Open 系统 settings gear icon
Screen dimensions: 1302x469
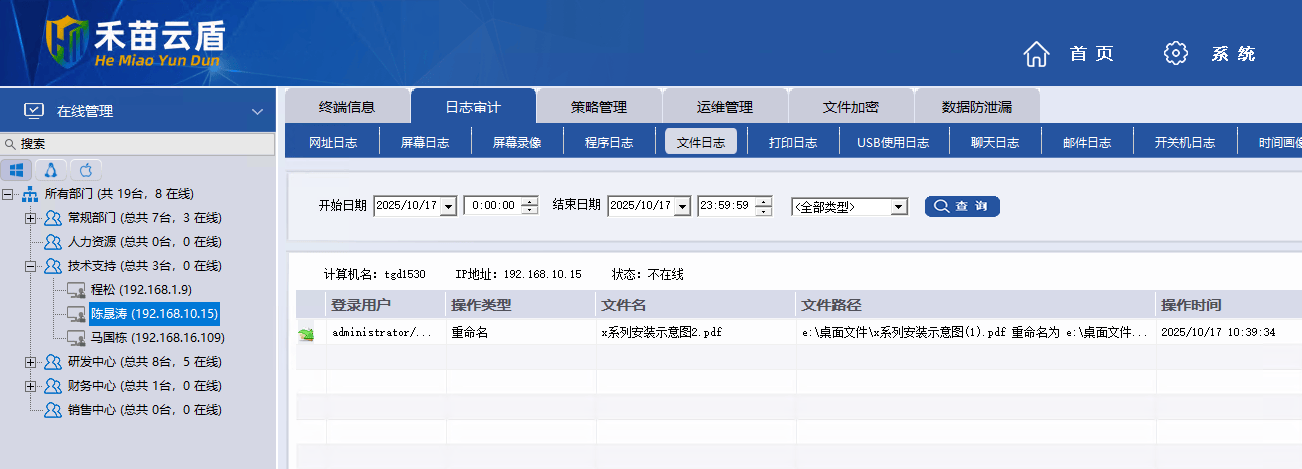click(x=1176, y=54)
